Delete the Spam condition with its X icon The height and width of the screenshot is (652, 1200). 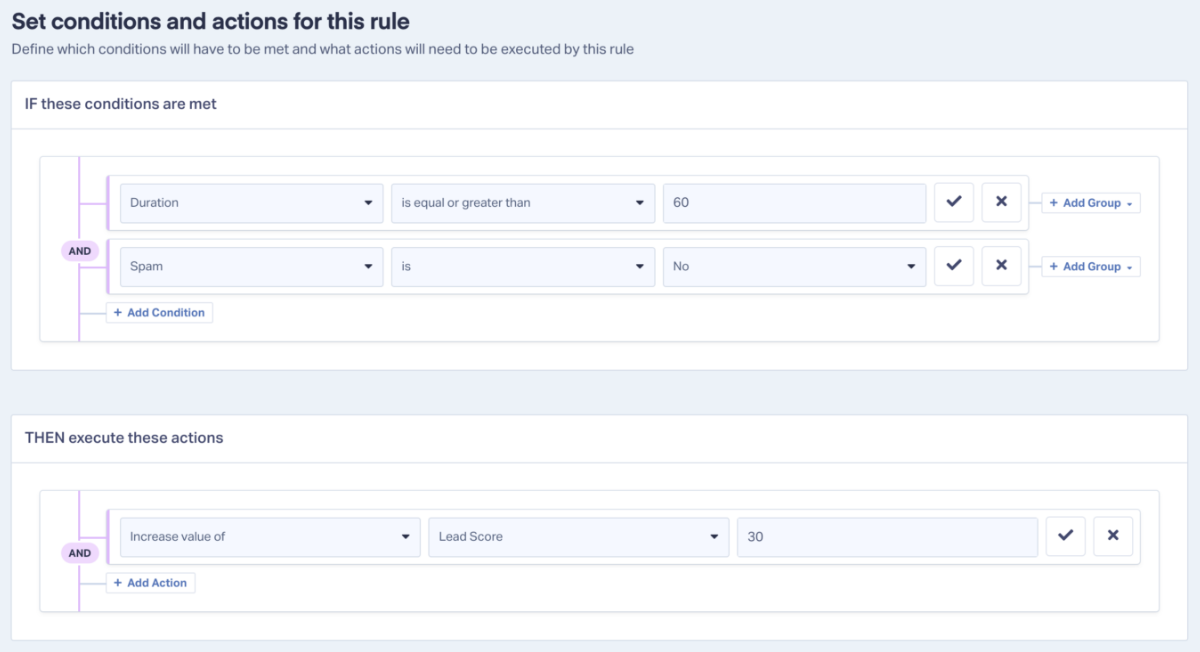[1001, 266]
